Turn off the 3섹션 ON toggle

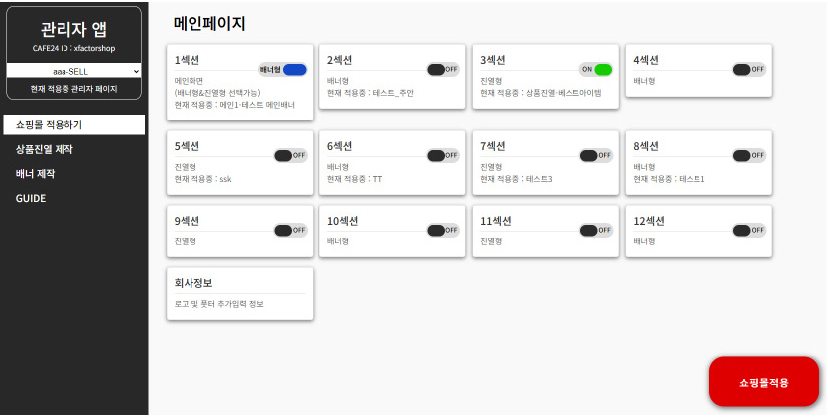coord(596,70)
